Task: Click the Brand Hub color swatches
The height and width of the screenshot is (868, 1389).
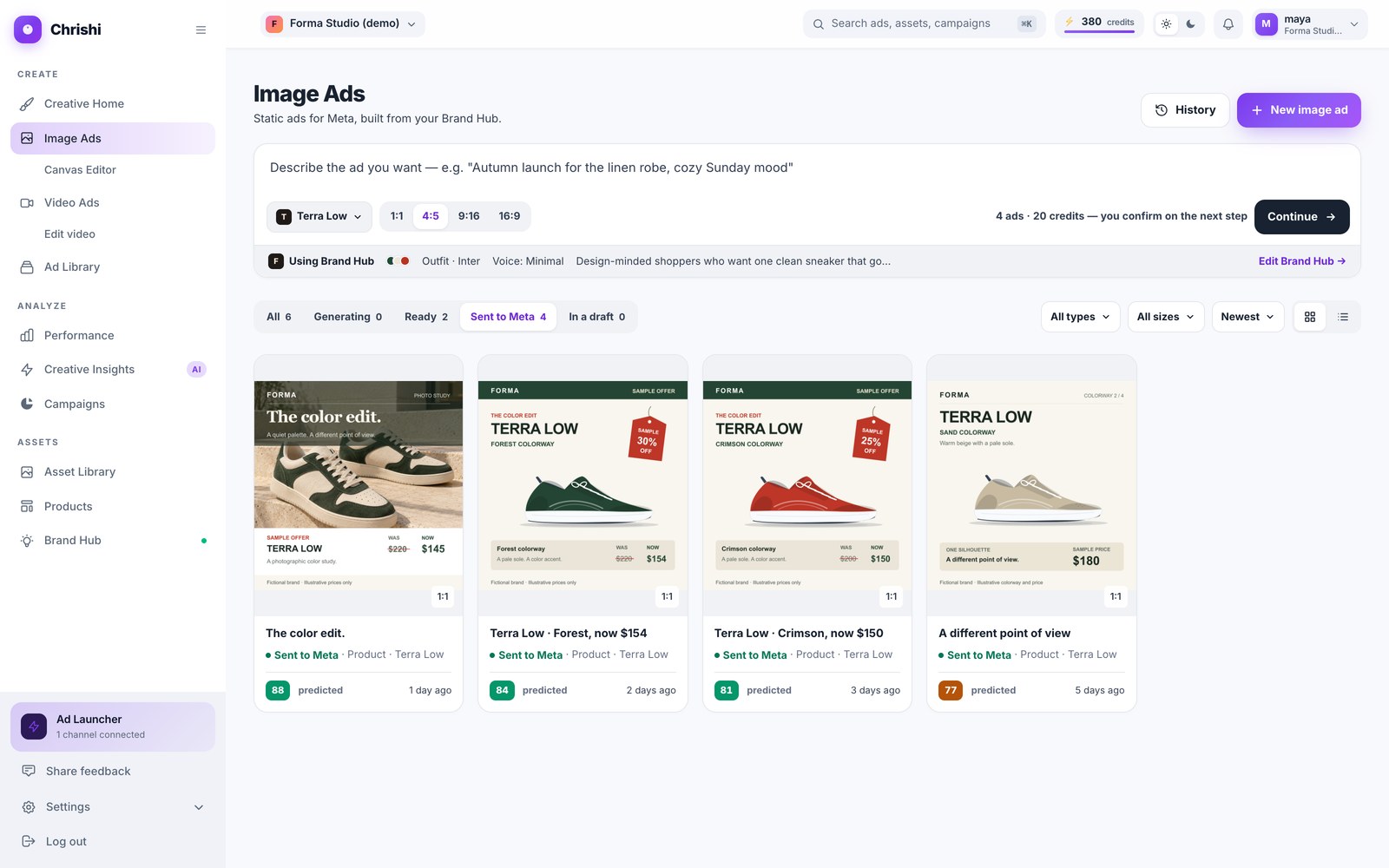Action: [x=398, y=261]
